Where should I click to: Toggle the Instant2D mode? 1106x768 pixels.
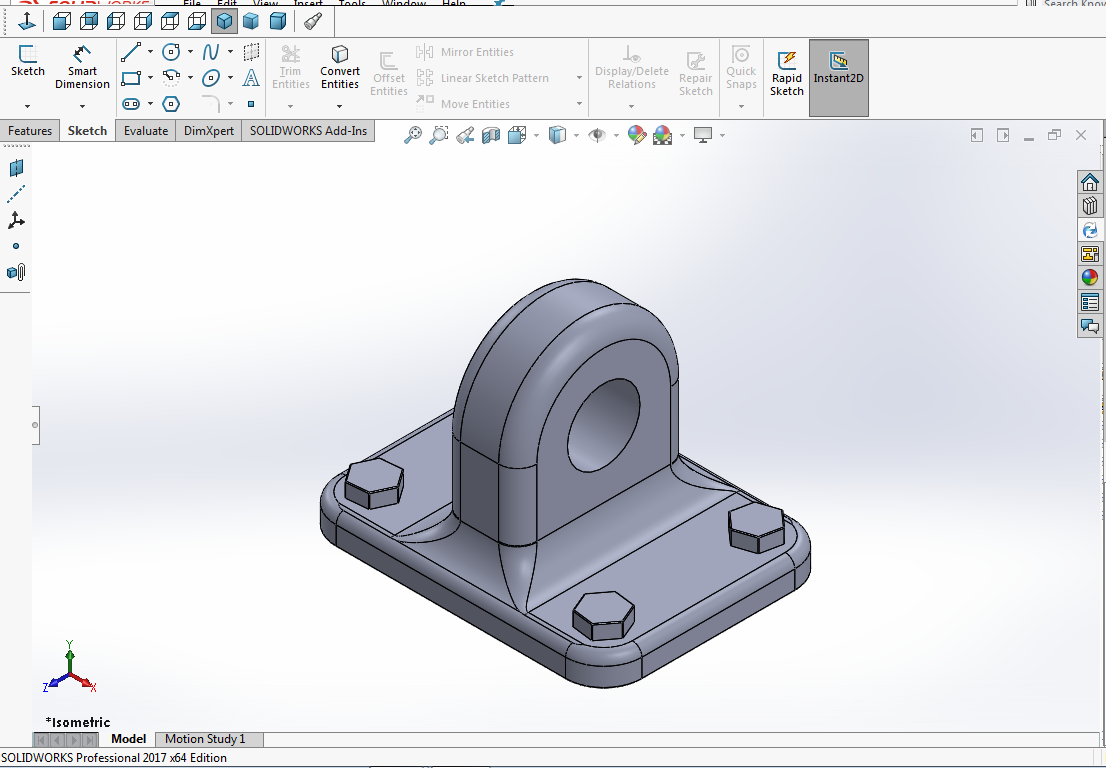pyautogui.click(x=838, y=72)
